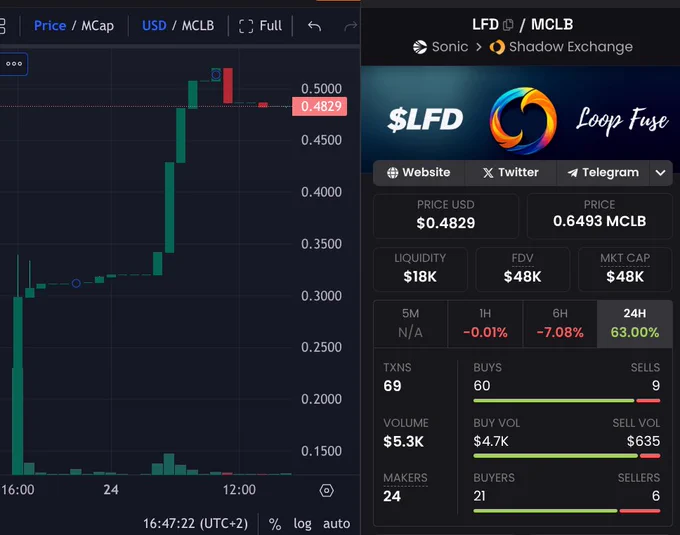Click the VOLUME $5.3K value

403,441
